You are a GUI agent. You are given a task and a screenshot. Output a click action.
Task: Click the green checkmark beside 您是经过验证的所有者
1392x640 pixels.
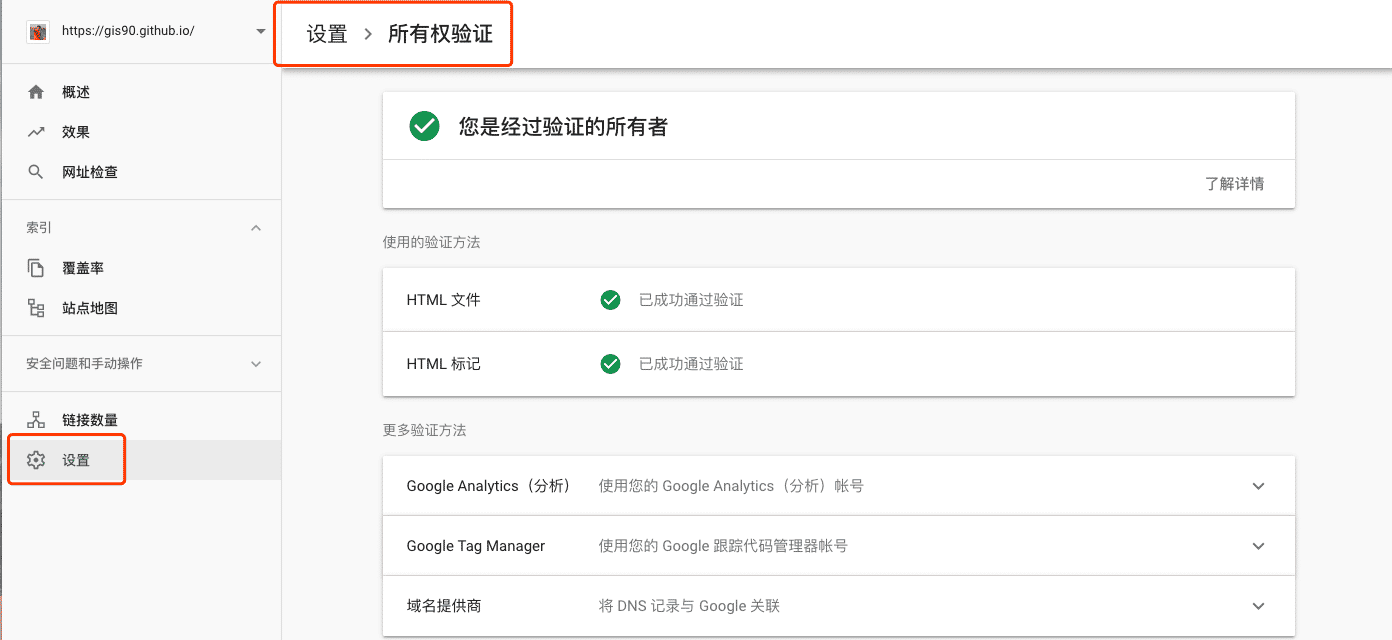pyautogui.click(x=424, y=127)
